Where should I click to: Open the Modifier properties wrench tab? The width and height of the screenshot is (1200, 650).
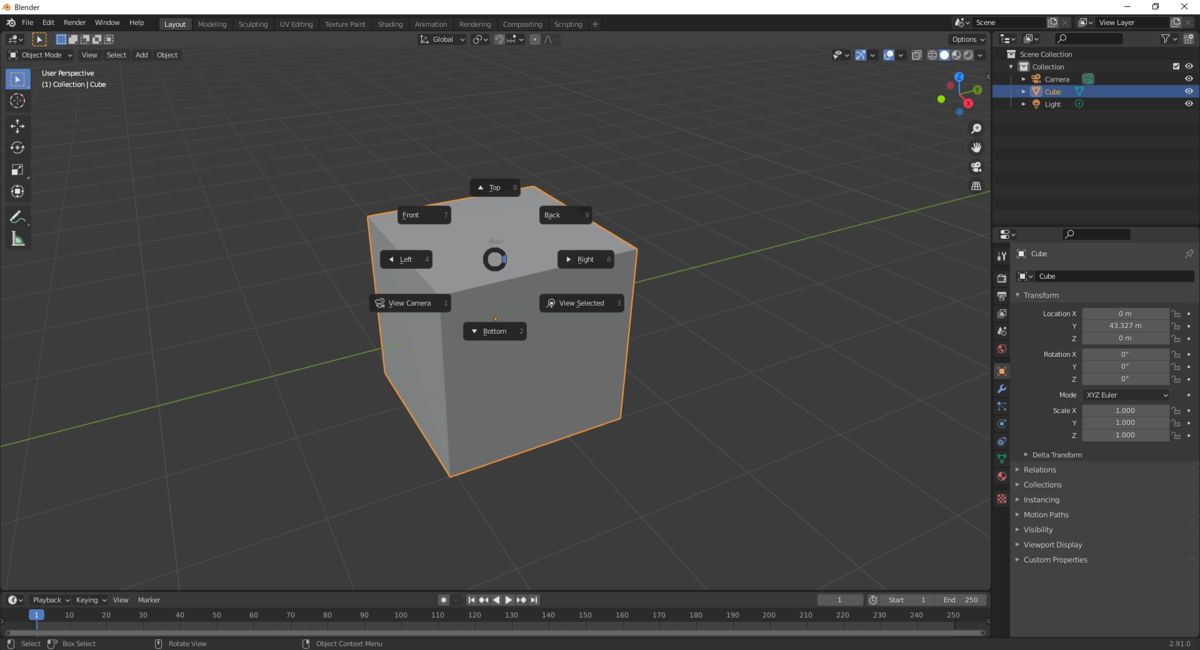tap(1002, 389)
